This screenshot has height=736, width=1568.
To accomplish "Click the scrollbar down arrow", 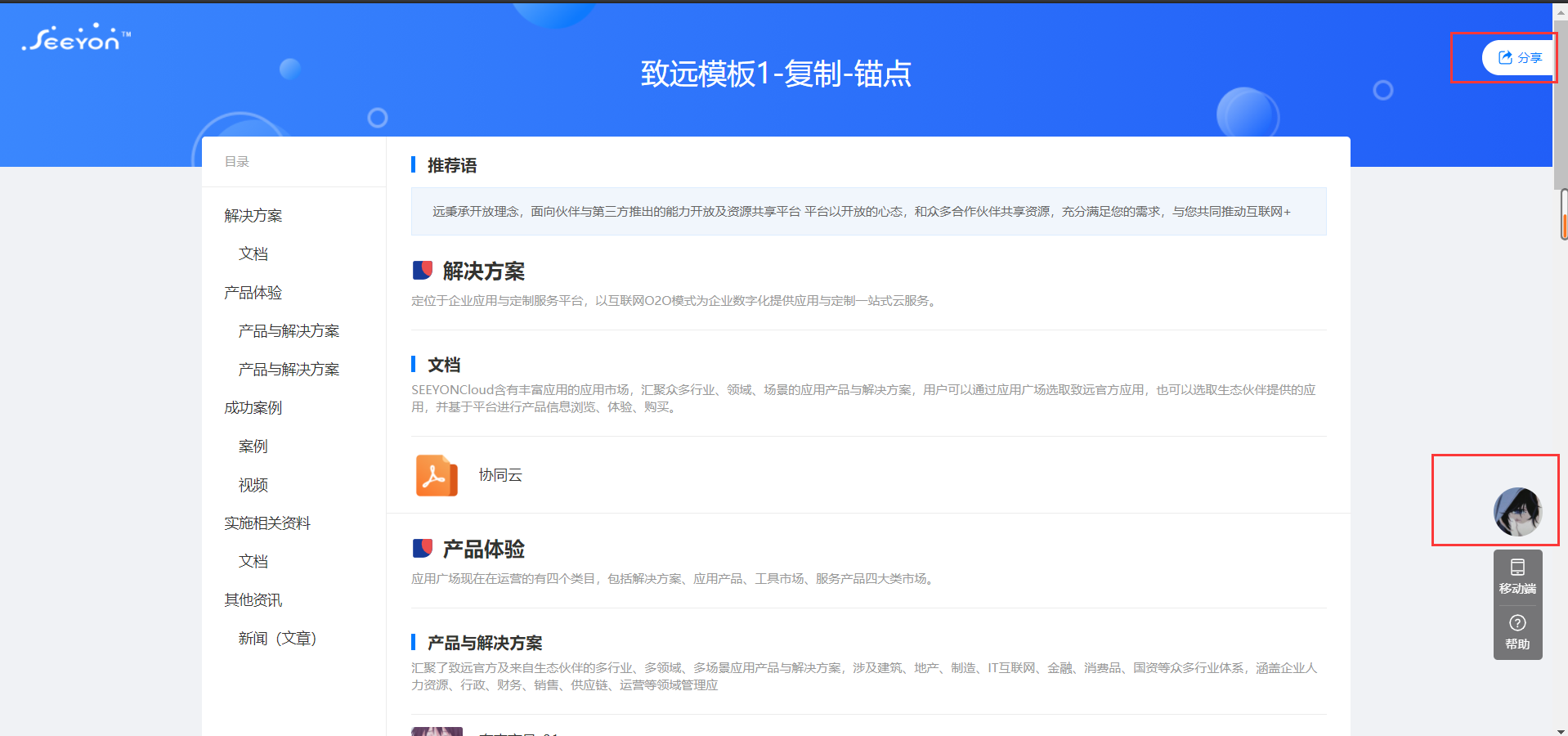I will (1561, 731).
